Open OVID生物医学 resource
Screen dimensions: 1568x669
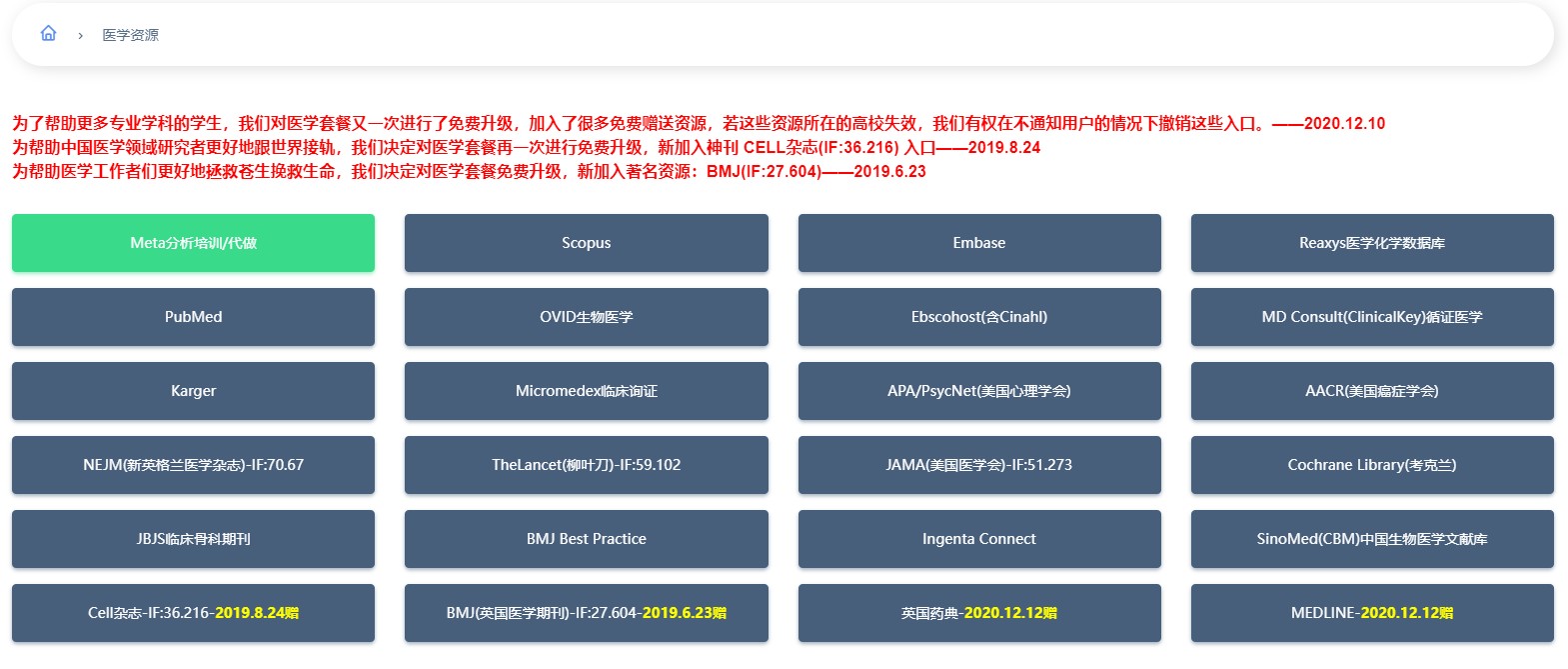587,317
